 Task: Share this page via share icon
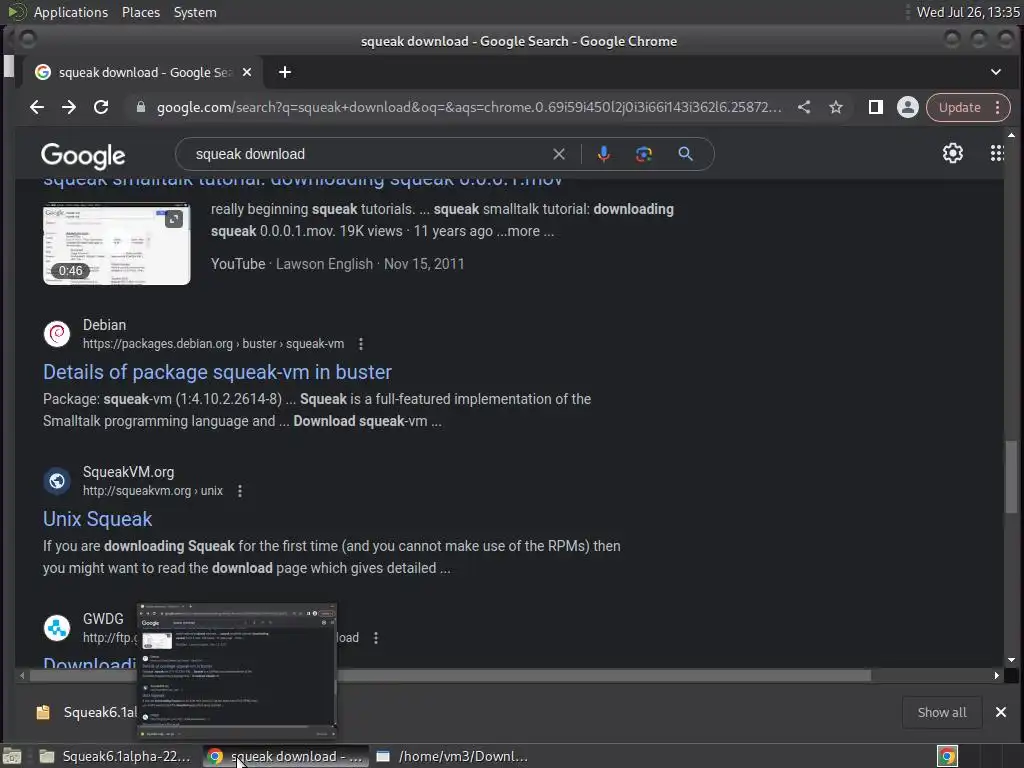[x=804, y=107]
